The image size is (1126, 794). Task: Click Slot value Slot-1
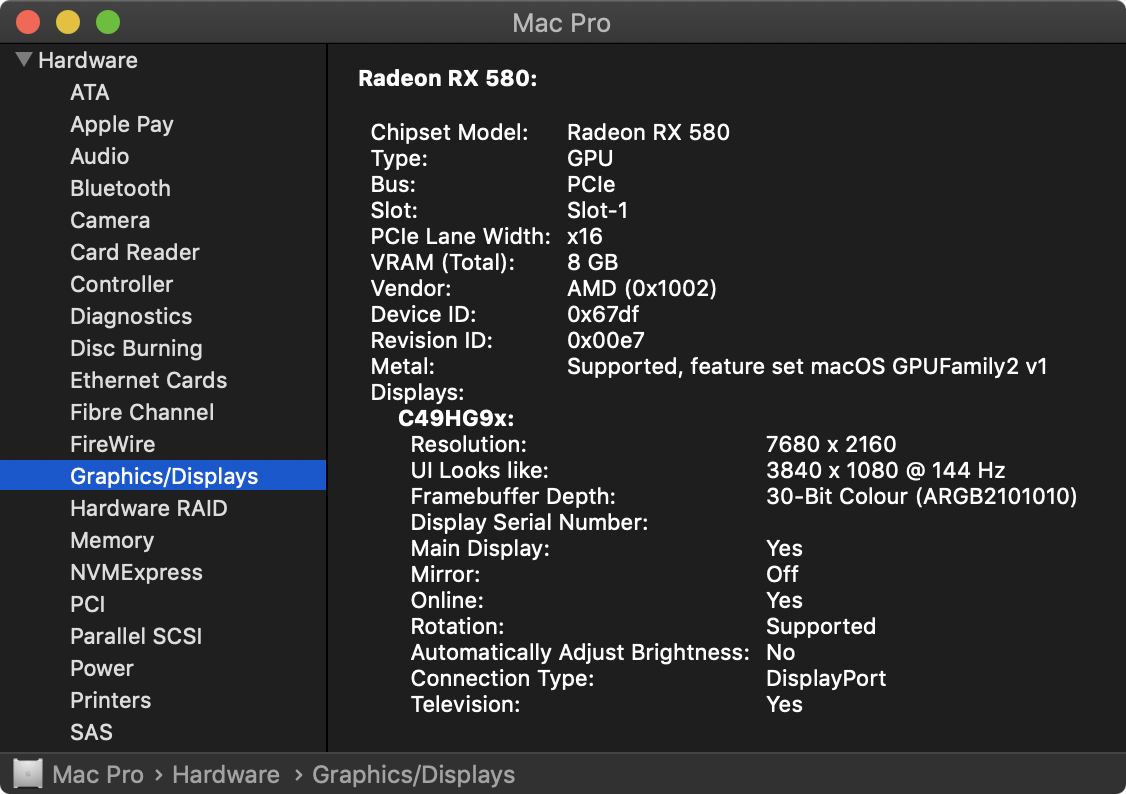point(597,210)
